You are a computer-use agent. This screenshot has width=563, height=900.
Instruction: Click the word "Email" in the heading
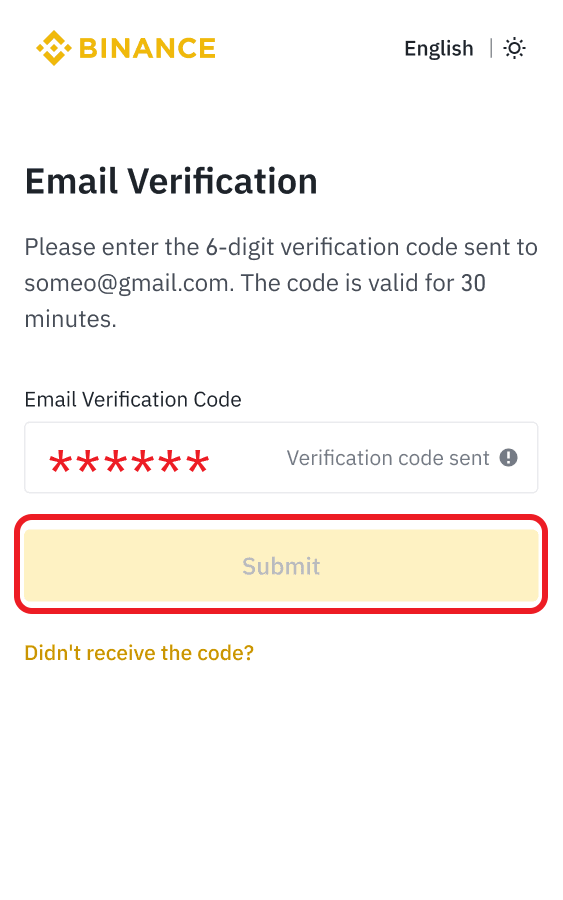72,181
